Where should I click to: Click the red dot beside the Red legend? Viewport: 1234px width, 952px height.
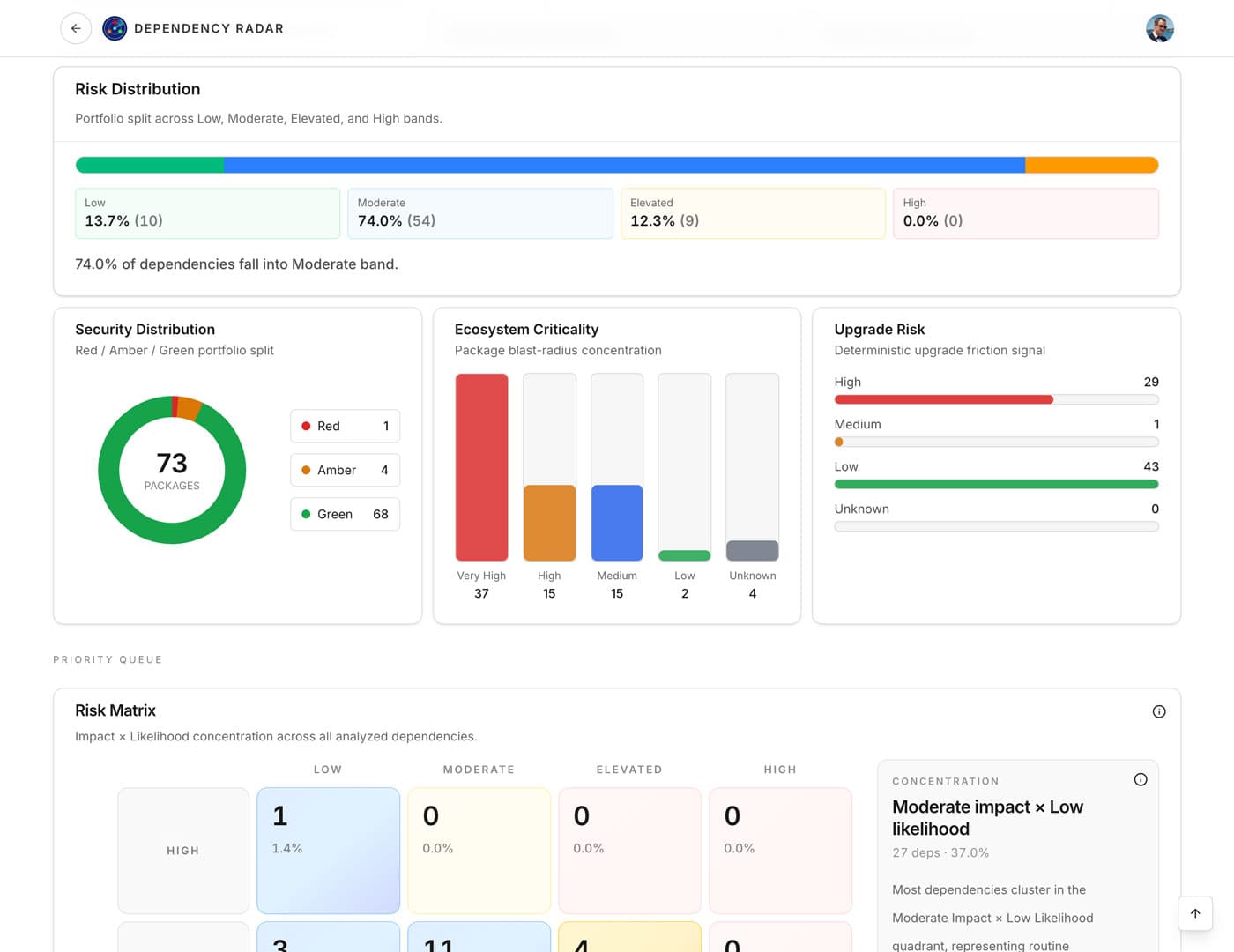[305, 426]
